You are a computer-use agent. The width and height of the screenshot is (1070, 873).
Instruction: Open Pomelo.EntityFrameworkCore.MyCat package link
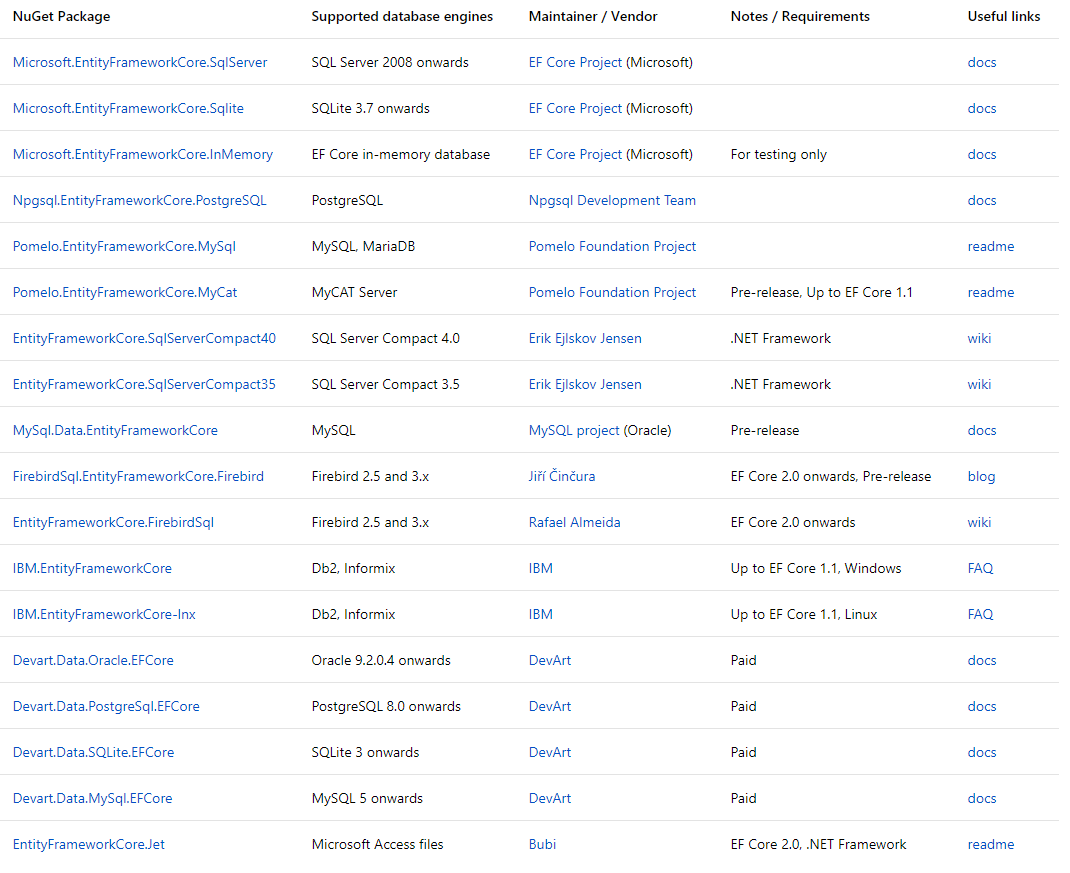click(x=125, y=292)
